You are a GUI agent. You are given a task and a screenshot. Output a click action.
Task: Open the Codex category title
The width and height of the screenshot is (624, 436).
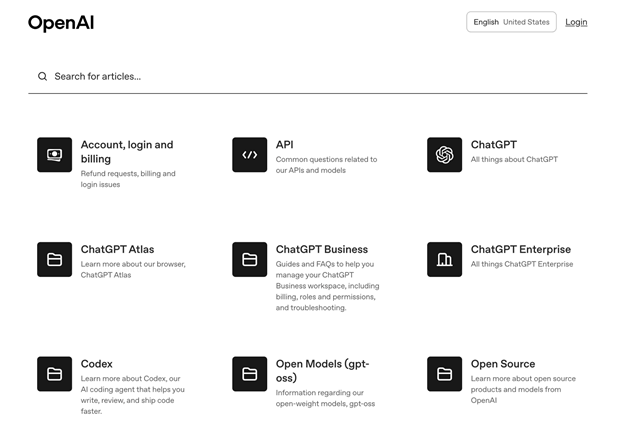coord(97,364)
